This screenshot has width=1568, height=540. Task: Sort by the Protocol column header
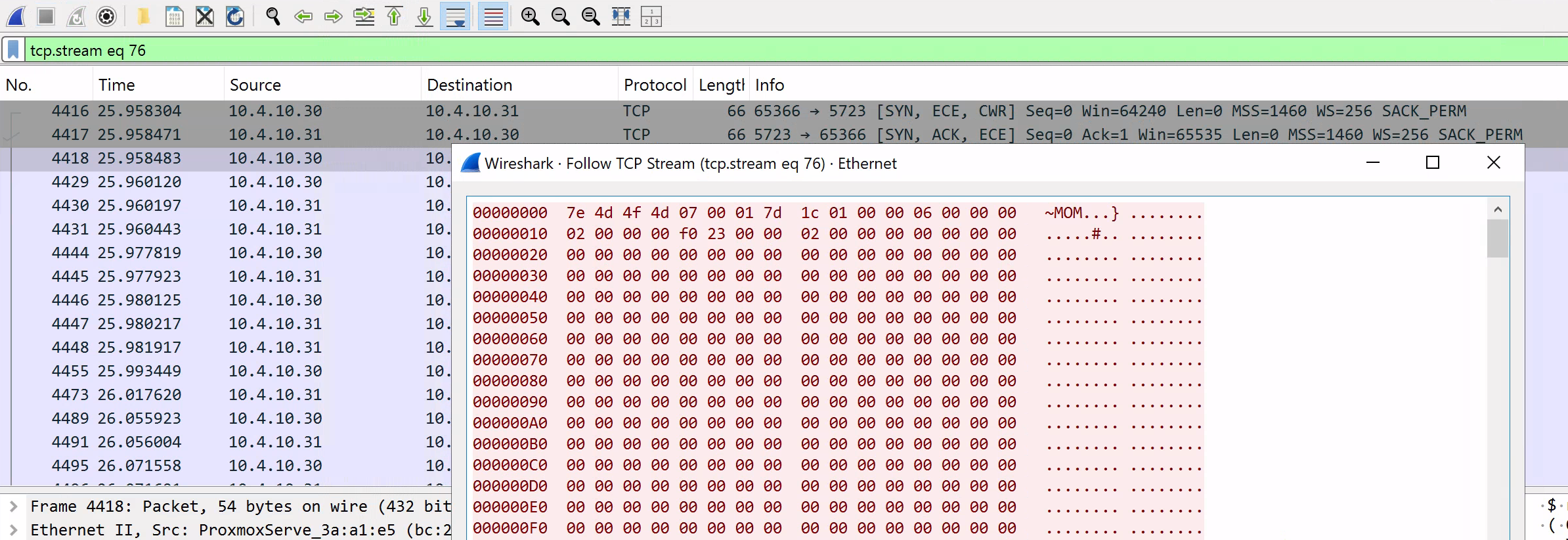pyautogui.click(x=654, y=85)
